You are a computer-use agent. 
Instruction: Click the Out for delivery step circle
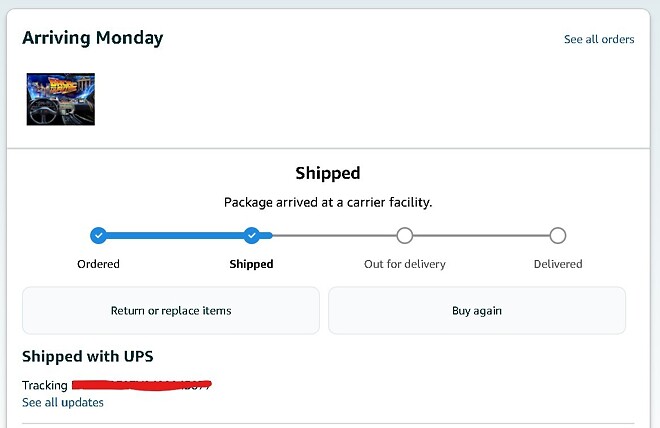[x=404, y=236]
